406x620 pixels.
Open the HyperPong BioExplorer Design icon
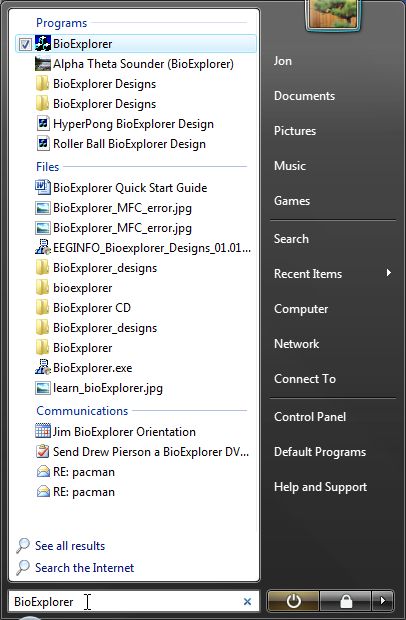click(x=43, y=123)
